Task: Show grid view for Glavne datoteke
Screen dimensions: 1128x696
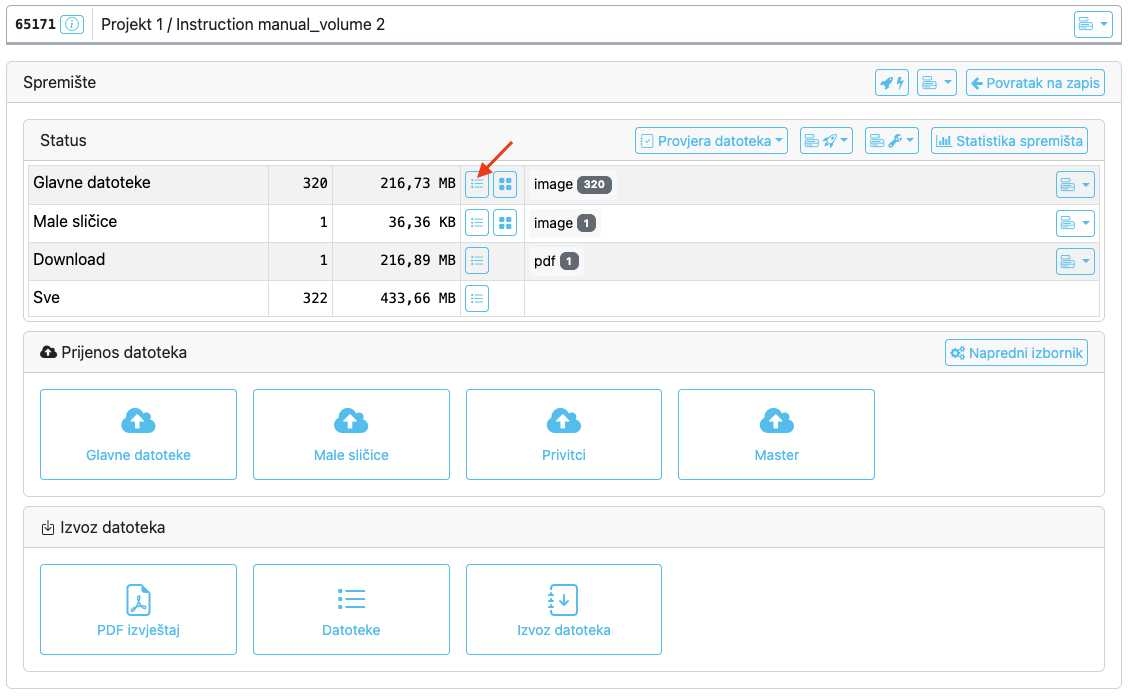Action: coord(505,184)
